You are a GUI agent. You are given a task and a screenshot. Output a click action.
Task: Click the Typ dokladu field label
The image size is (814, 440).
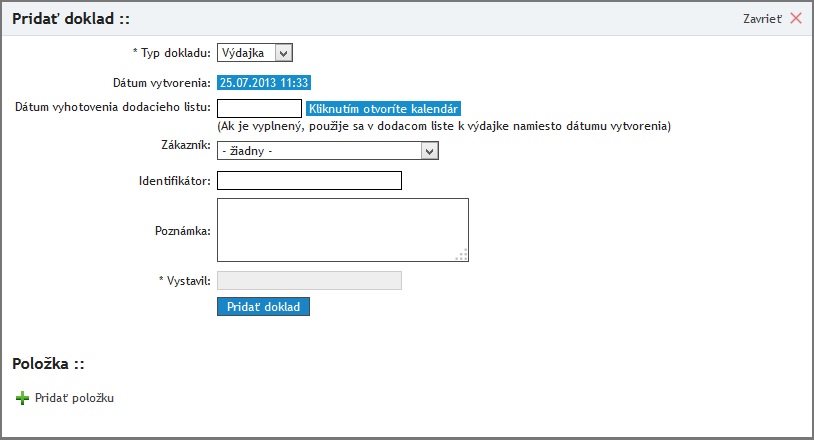(171, 53)
